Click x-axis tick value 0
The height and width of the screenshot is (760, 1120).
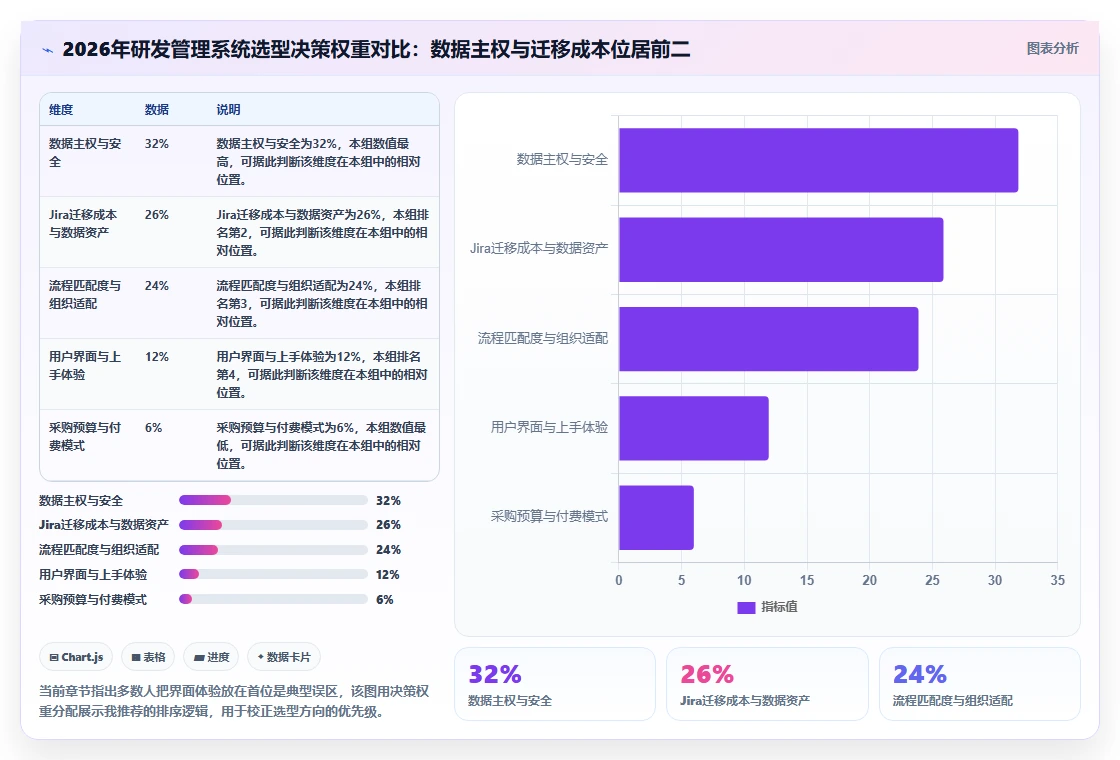point(619,581)
